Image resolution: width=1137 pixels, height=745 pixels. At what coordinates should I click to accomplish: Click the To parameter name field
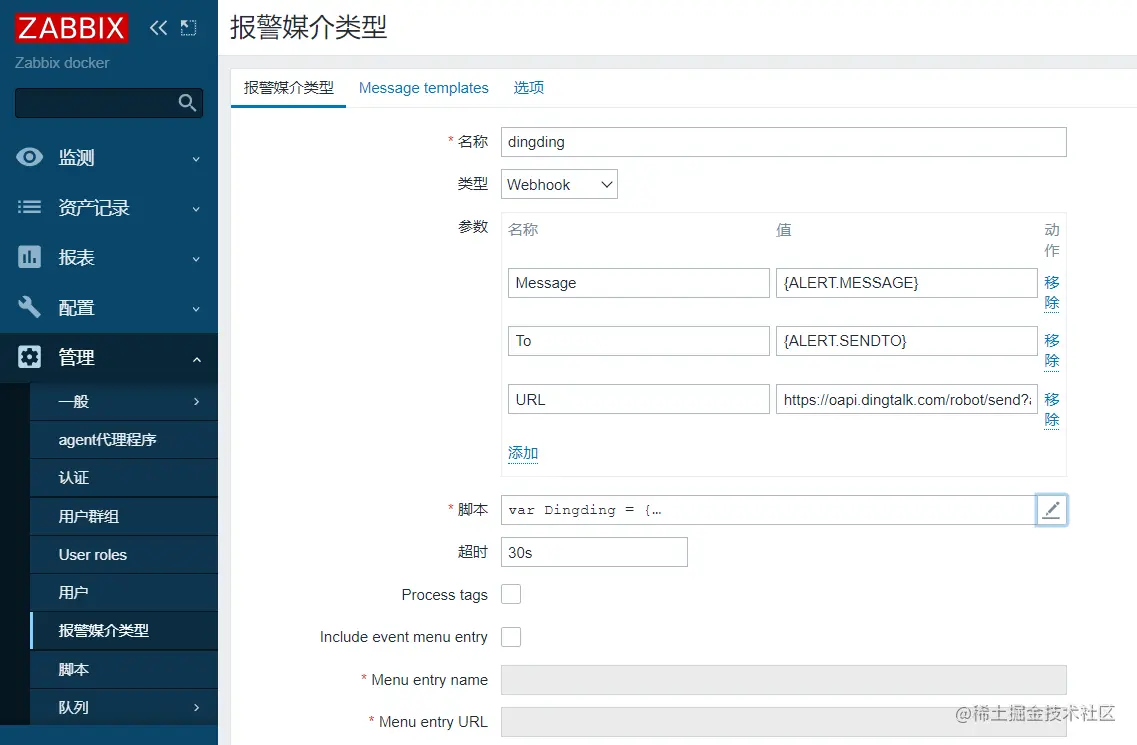(x=639, y=341)
